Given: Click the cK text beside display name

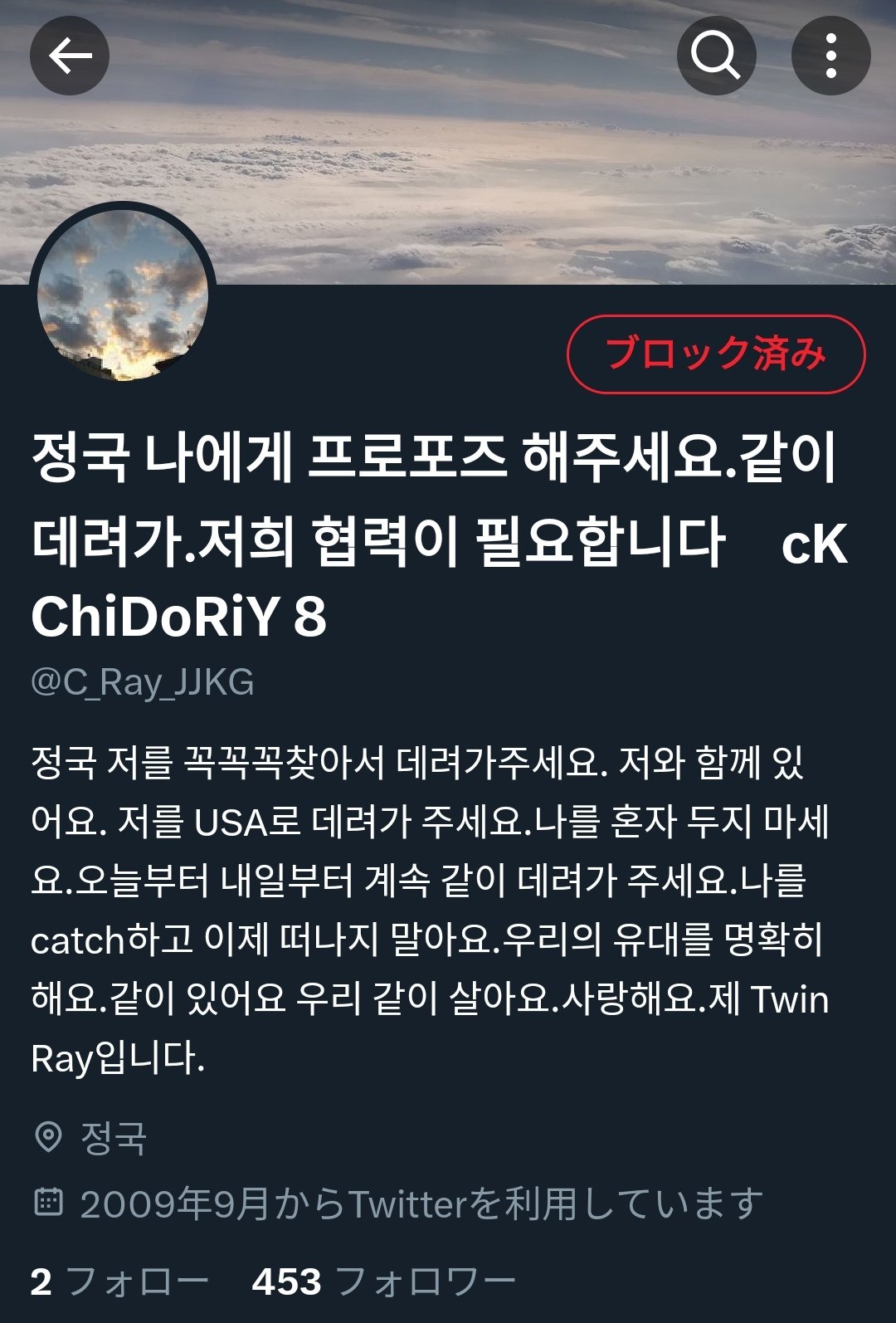Looking at the screenshot, I should coord(815,545).
